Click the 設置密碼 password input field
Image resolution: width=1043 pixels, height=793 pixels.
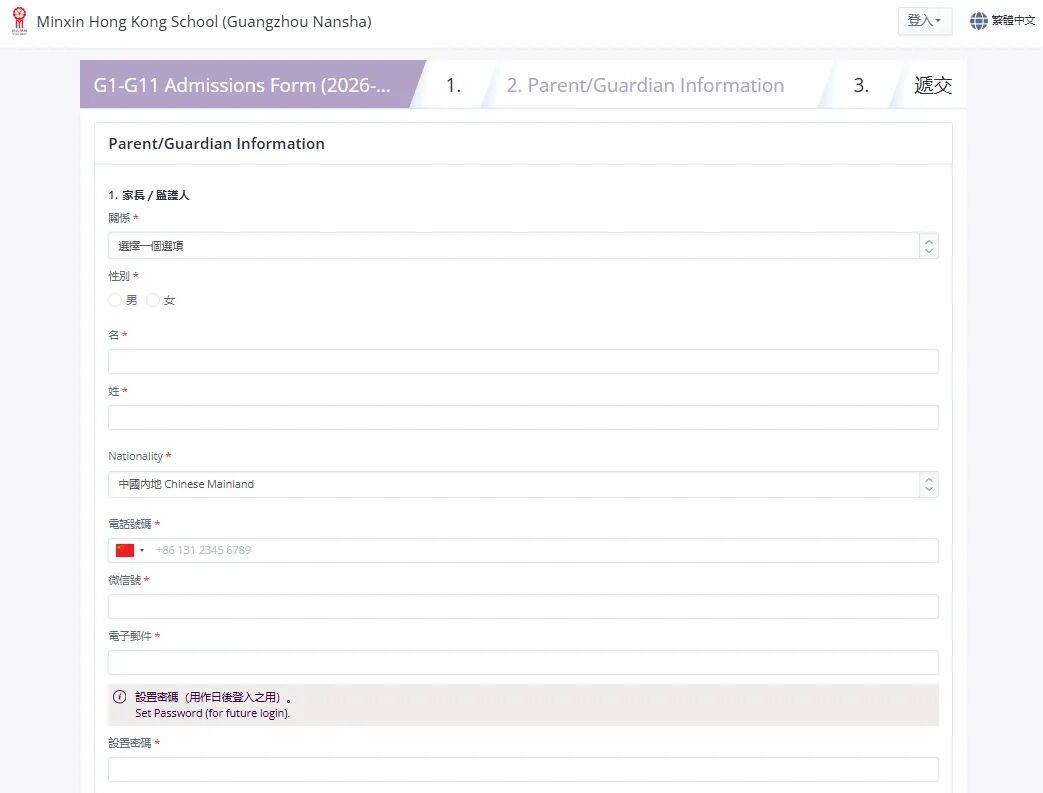coord(522,769)
